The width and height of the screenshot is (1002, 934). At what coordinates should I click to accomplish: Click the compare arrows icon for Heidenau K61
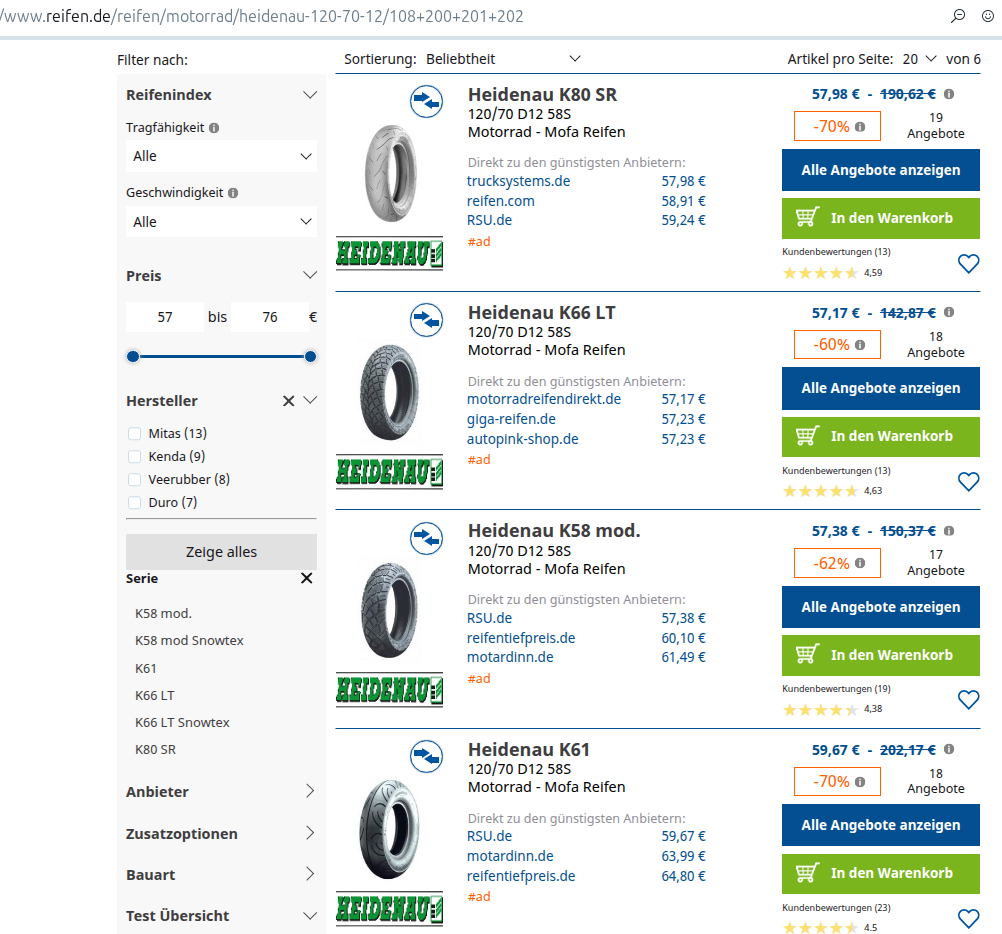click(x=427, y=756)
